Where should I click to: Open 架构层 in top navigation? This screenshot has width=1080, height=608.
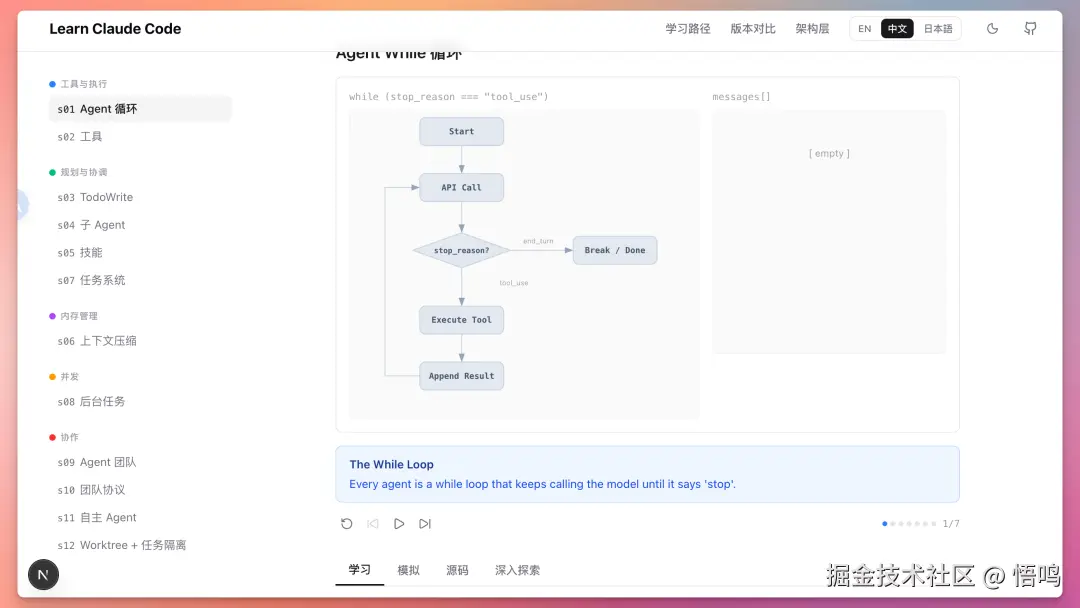point(812,29)
